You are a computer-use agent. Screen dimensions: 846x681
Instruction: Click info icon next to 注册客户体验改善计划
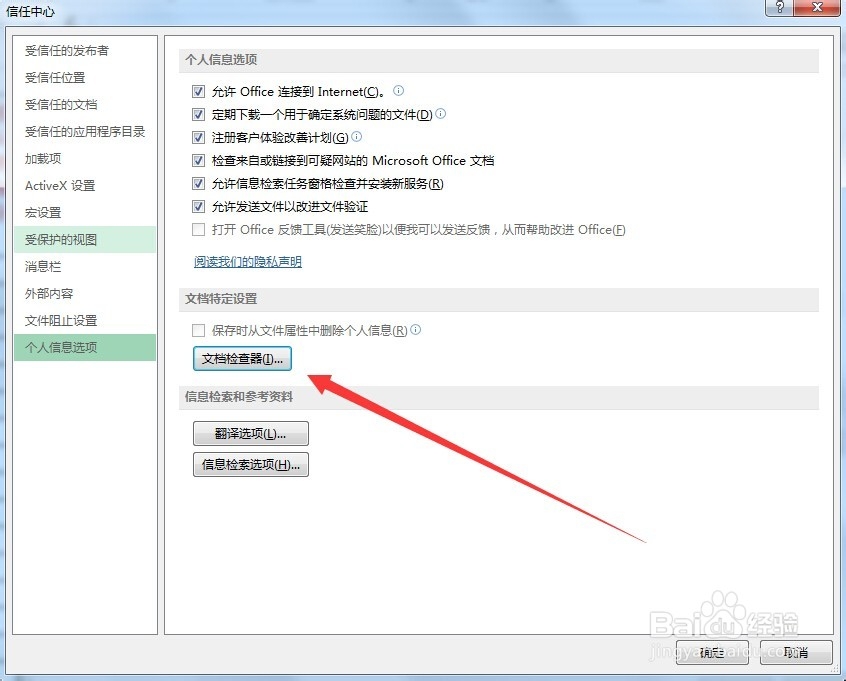(x=357, y=137)
